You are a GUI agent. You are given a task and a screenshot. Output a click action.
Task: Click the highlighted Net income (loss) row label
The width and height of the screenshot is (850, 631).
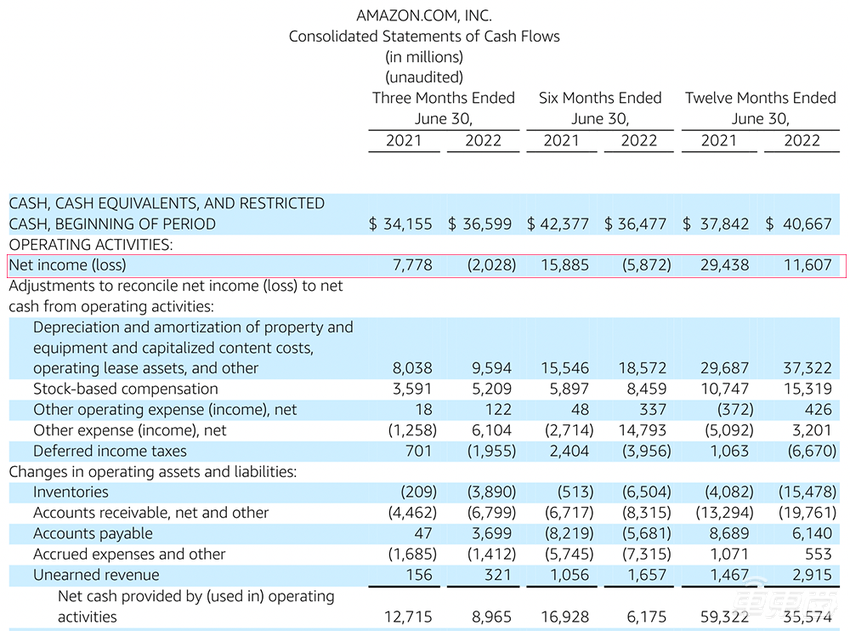tap(68, 266)
